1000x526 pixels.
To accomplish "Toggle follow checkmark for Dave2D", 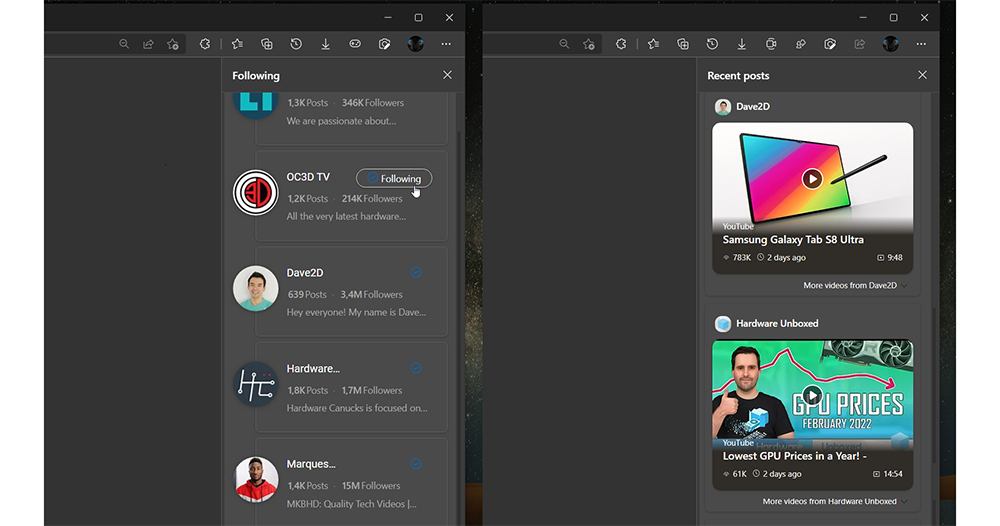I will [416, 272].
